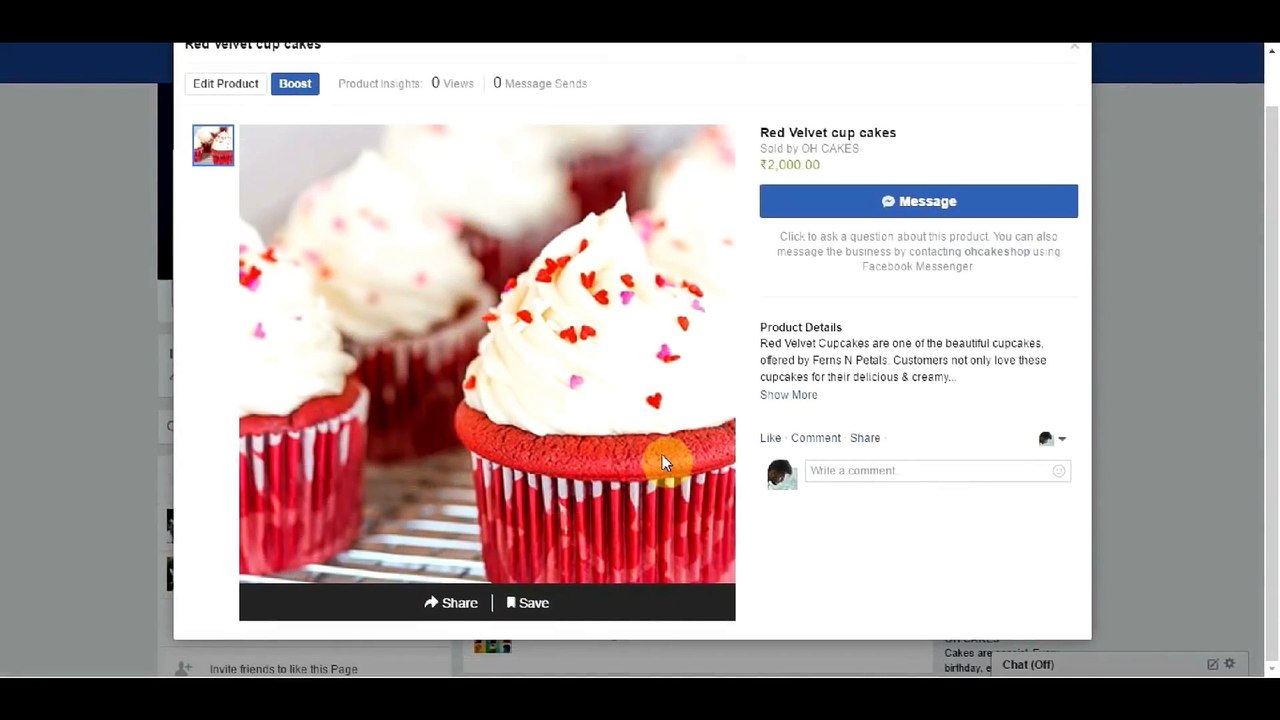The width and height of the screenshot is (1280, 720).
Task: Open the profile identity dropdown beside Share
Action: coord(1052,439)
